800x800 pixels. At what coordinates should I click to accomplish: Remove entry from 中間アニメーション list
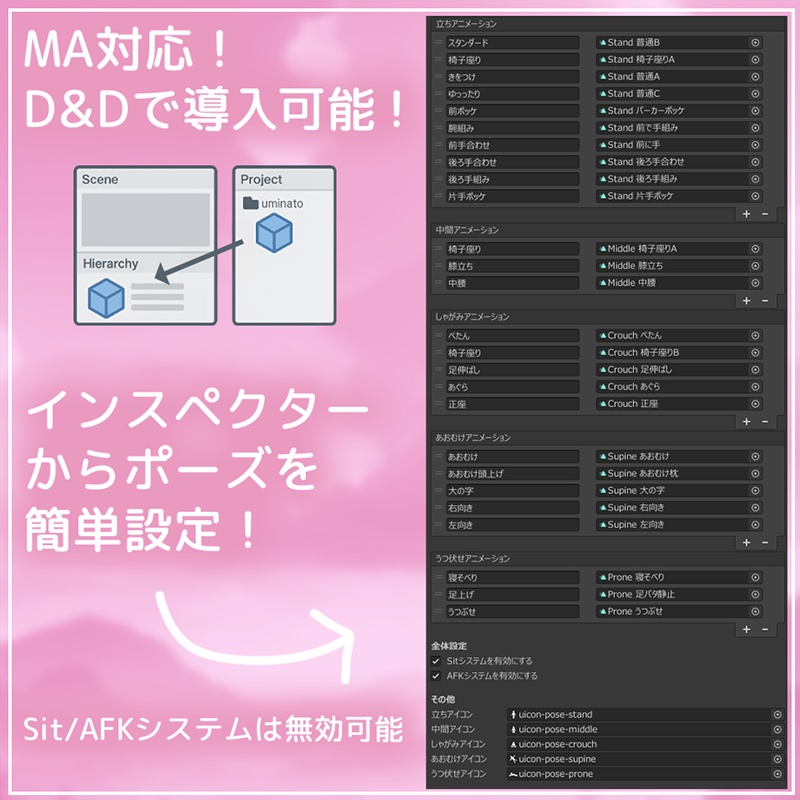pos(765,301)
